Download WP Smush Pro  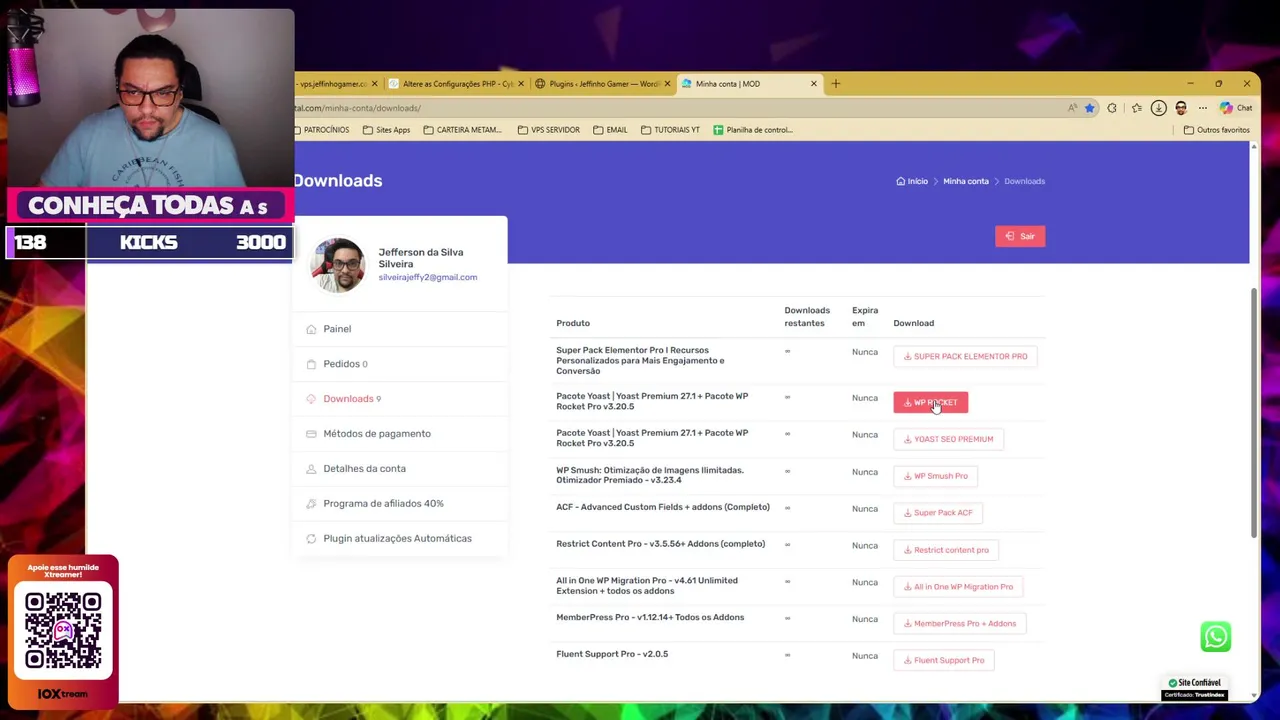[935, 476]
